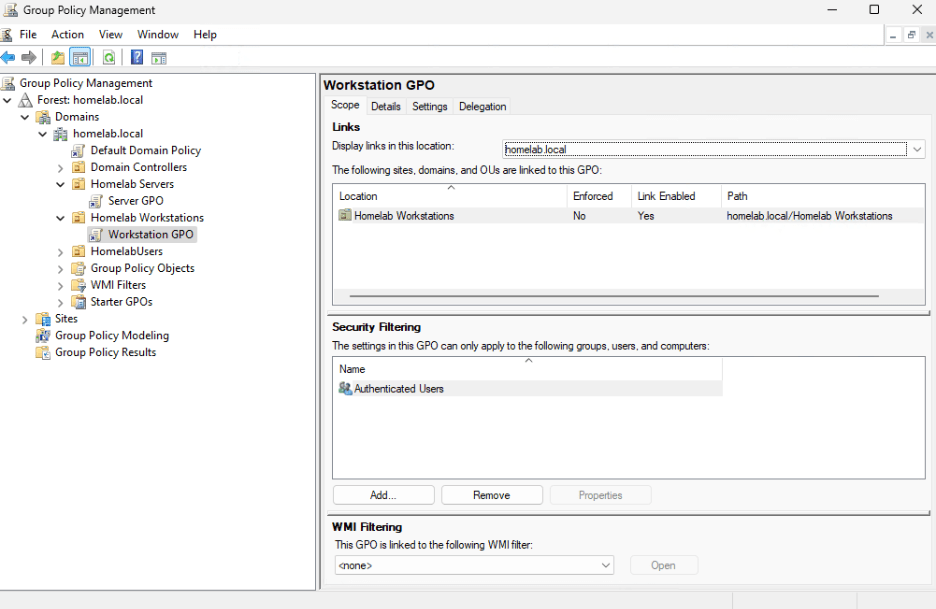Image resolution: width=936 pixels, height=609 pixels.
Task: Click the Remove button
Action: 491,494
